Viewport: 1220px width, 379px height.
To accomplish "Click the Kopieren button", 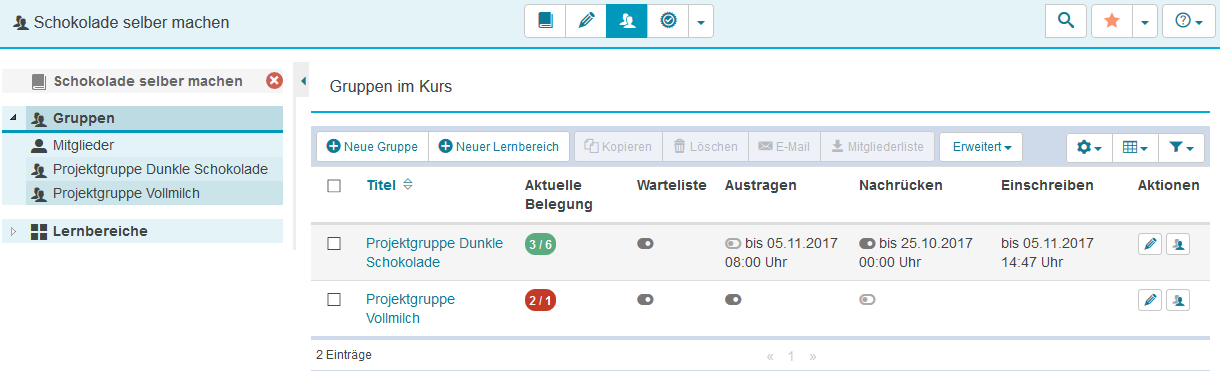I will pos(619,147).
